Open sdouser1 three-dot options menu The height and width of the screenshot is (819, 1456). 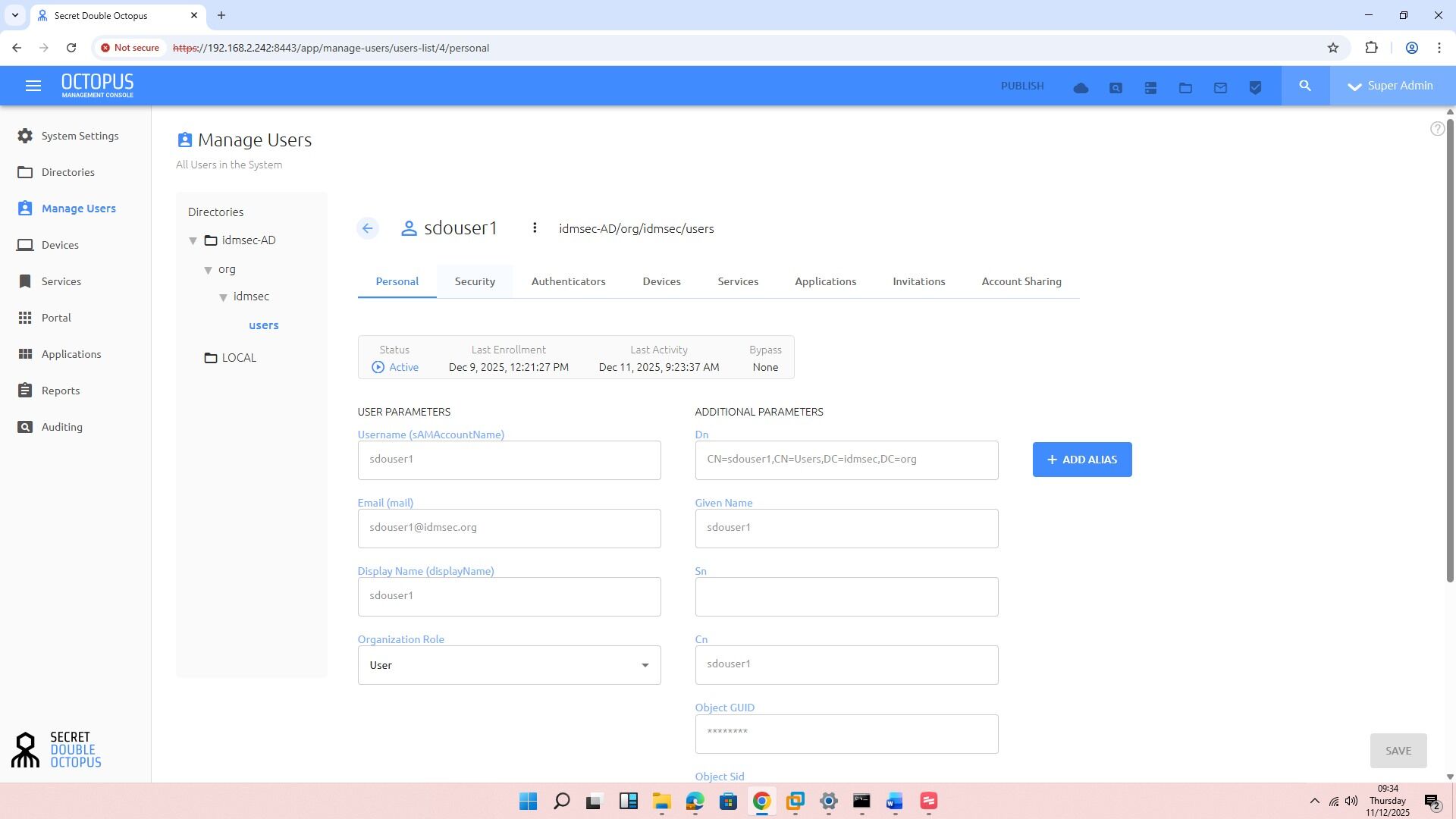535,228
